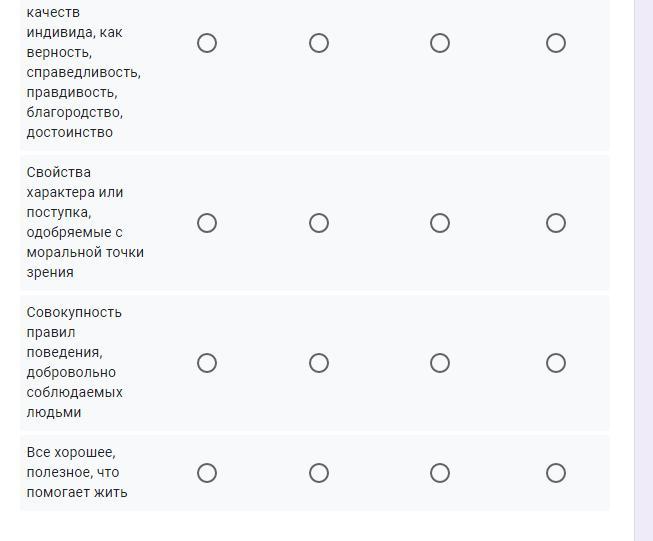The image size is (653, 541).
Task: Choose first radio in «Свойства характера» row
Action: [x=207, y=223]
